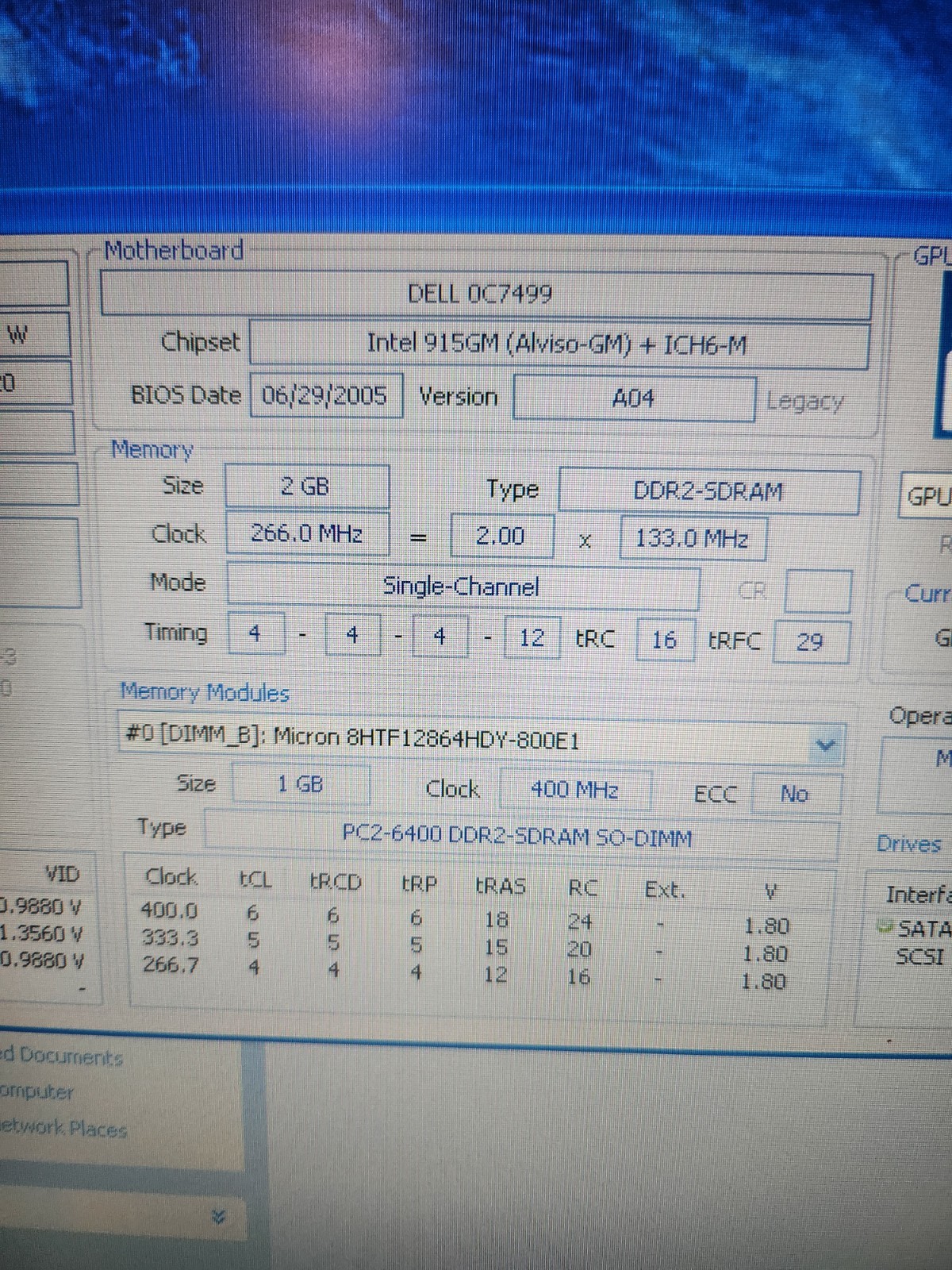Open the Network Places entry in the Start menu

click(63, 1129)
